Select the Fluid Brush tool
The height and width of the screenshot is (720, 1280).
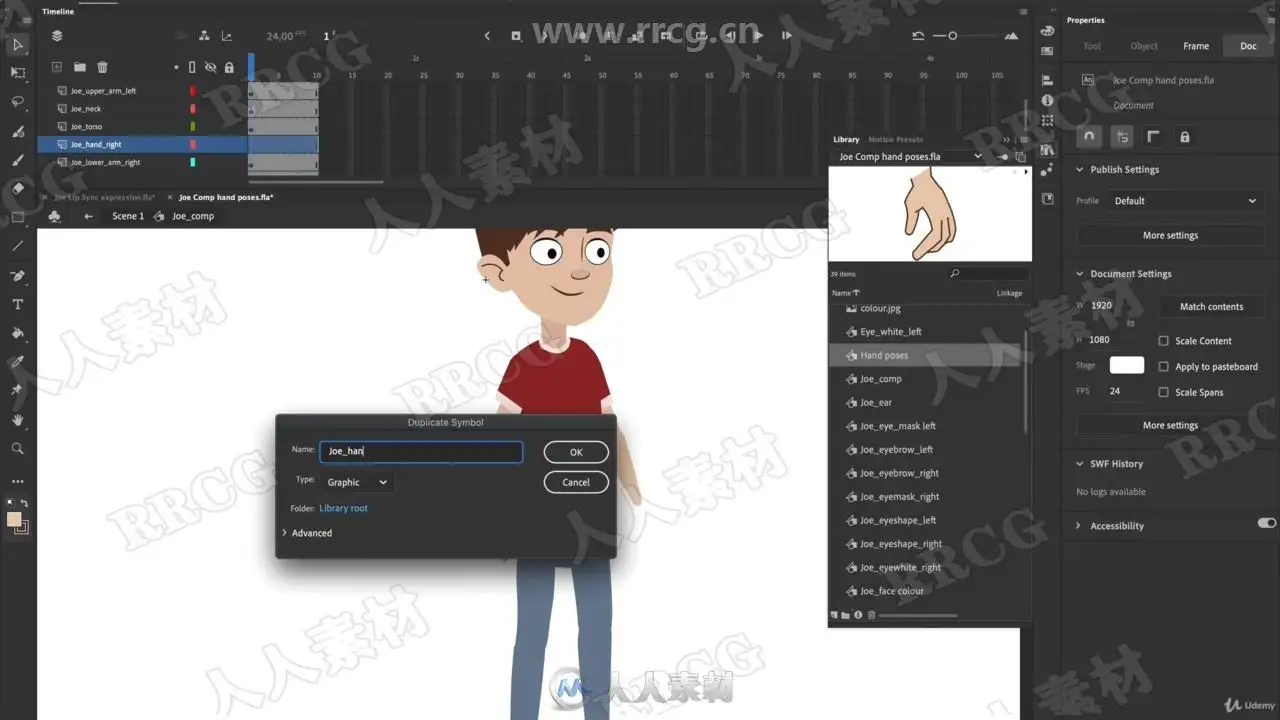tap(17, 131)
